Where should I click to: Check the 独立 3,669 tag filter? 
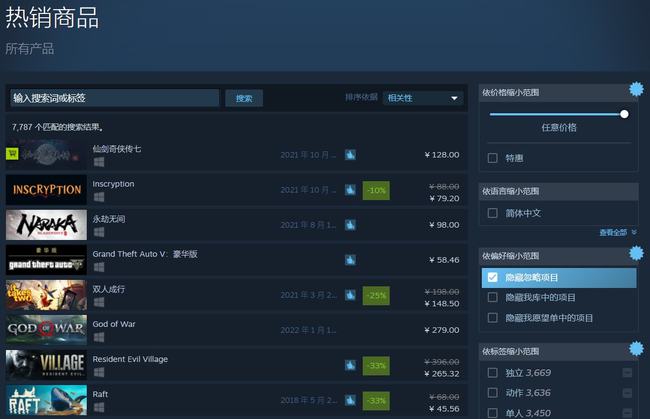pyautogui.click(x=492, y=373)
